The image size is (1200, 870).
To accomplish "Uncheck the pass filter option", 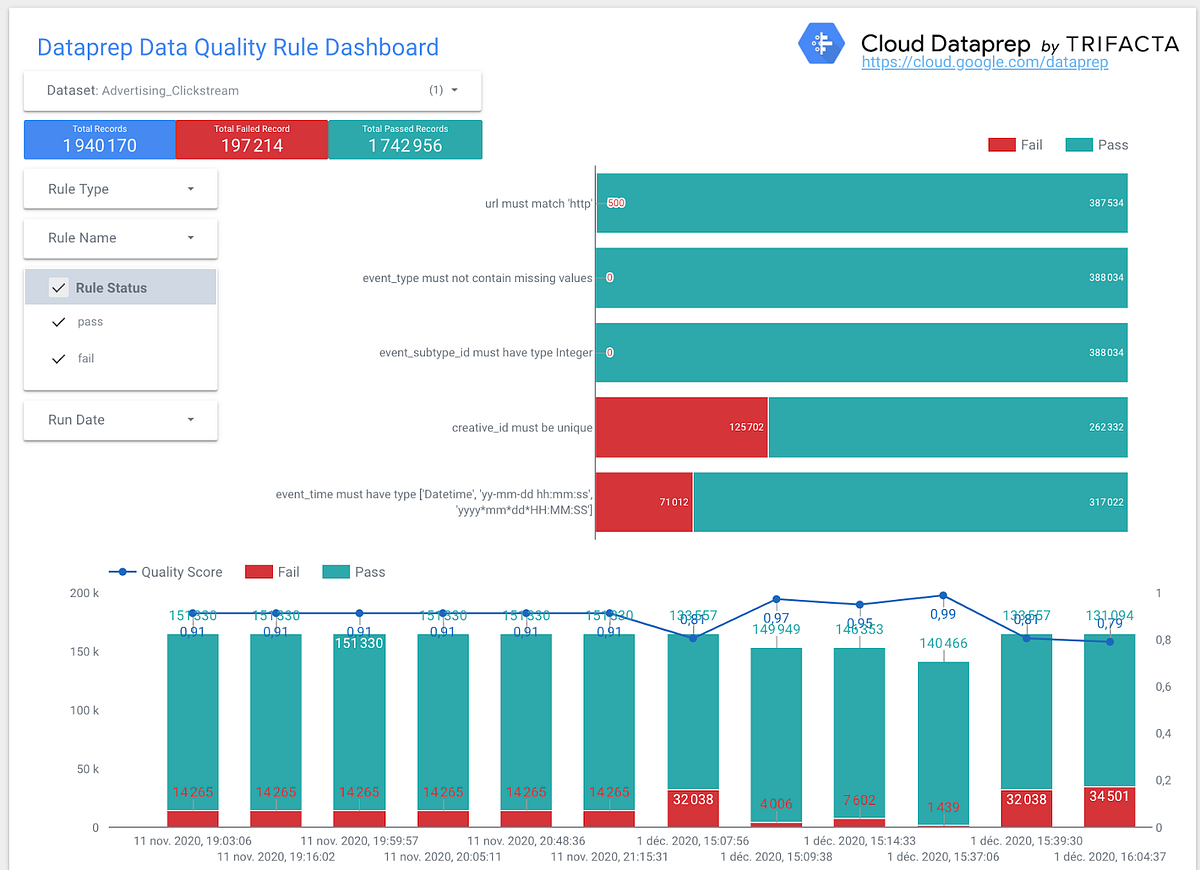I will (59, 321).
